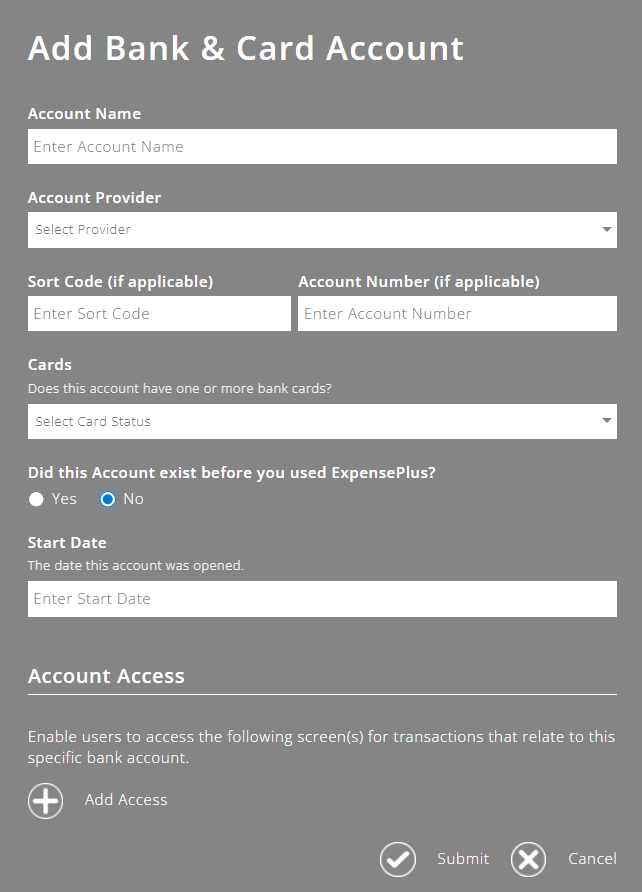This screenshot has width=642, height=892.
Task: Click the Submit checkmark icon
Action: click(397, 859)
